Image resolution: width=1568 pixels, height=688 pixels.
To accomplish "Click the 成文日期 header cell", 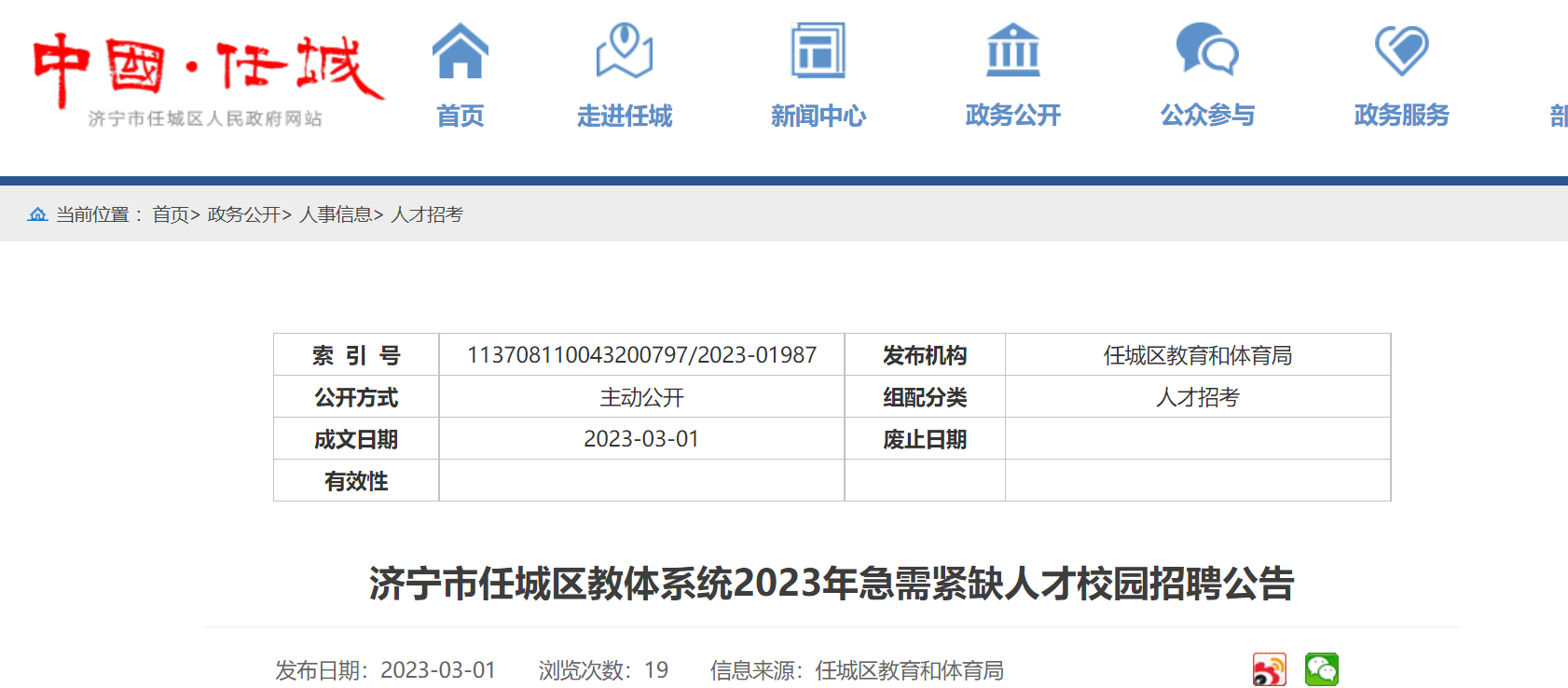I will tap(356, 439).
